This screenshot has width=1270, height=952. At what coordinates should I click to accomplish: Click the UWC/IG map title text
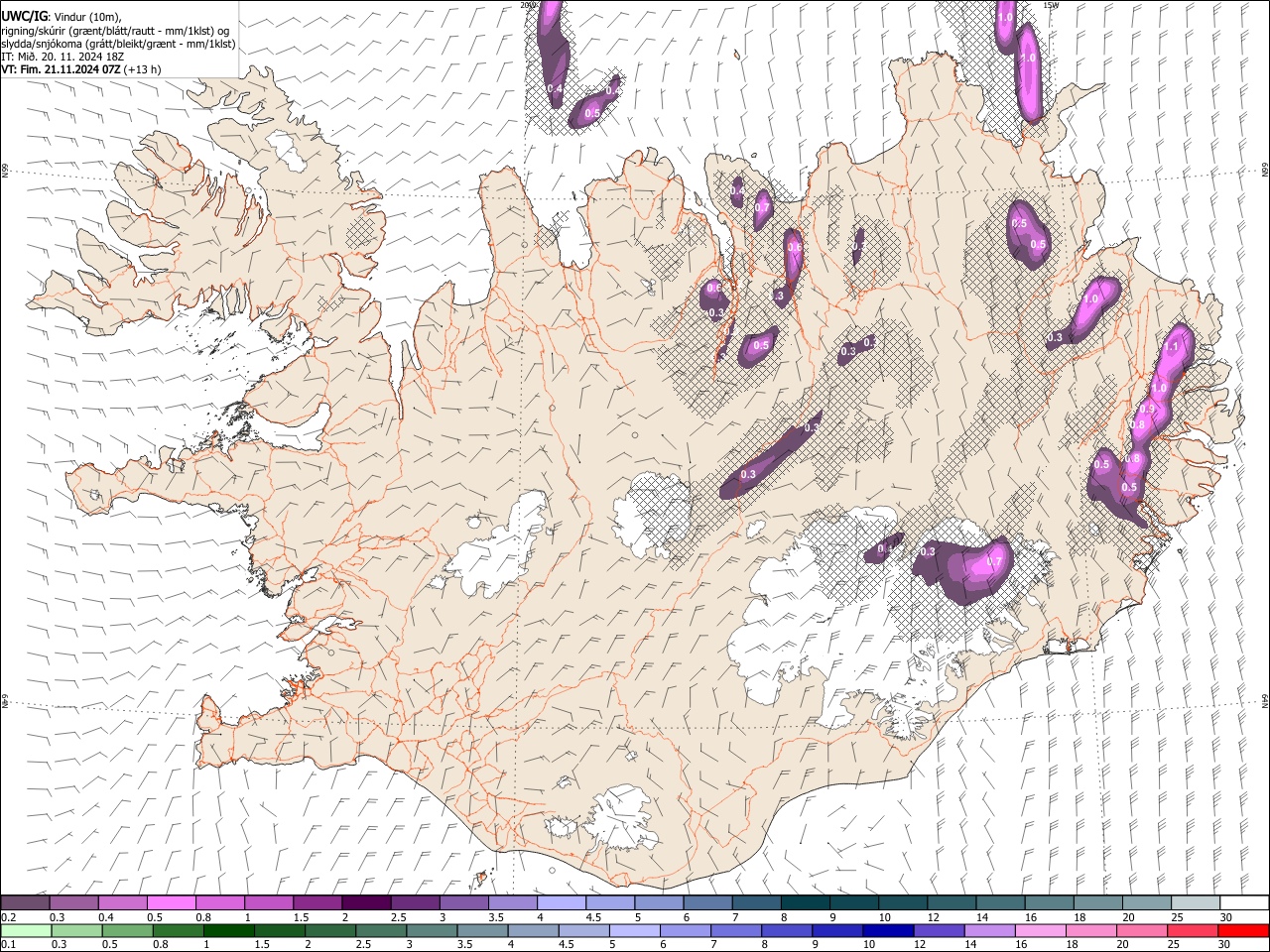pos(24,16)
